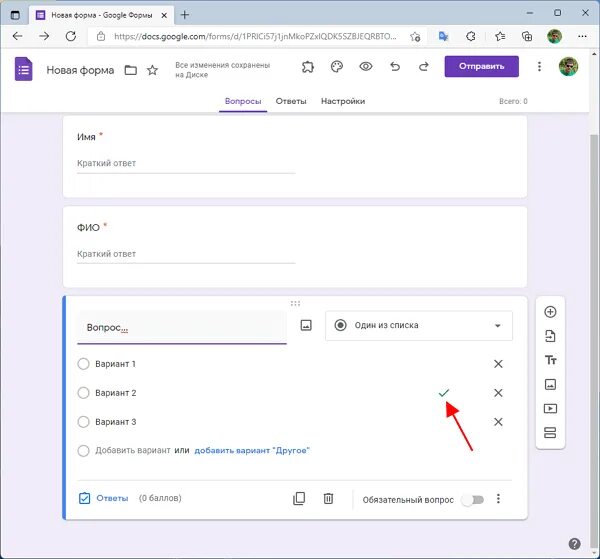Open new browser tab
600x559 pixels.
click(185, 15)
